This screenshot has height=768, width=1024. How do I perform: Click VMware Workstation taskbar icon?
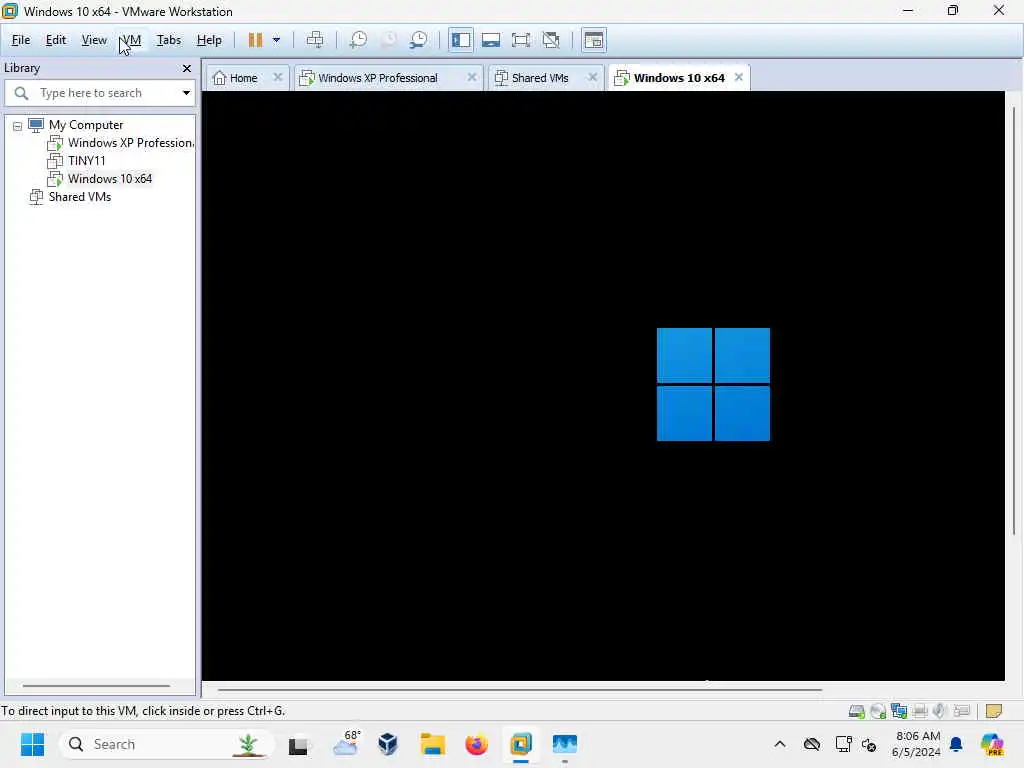pos(520,744)
